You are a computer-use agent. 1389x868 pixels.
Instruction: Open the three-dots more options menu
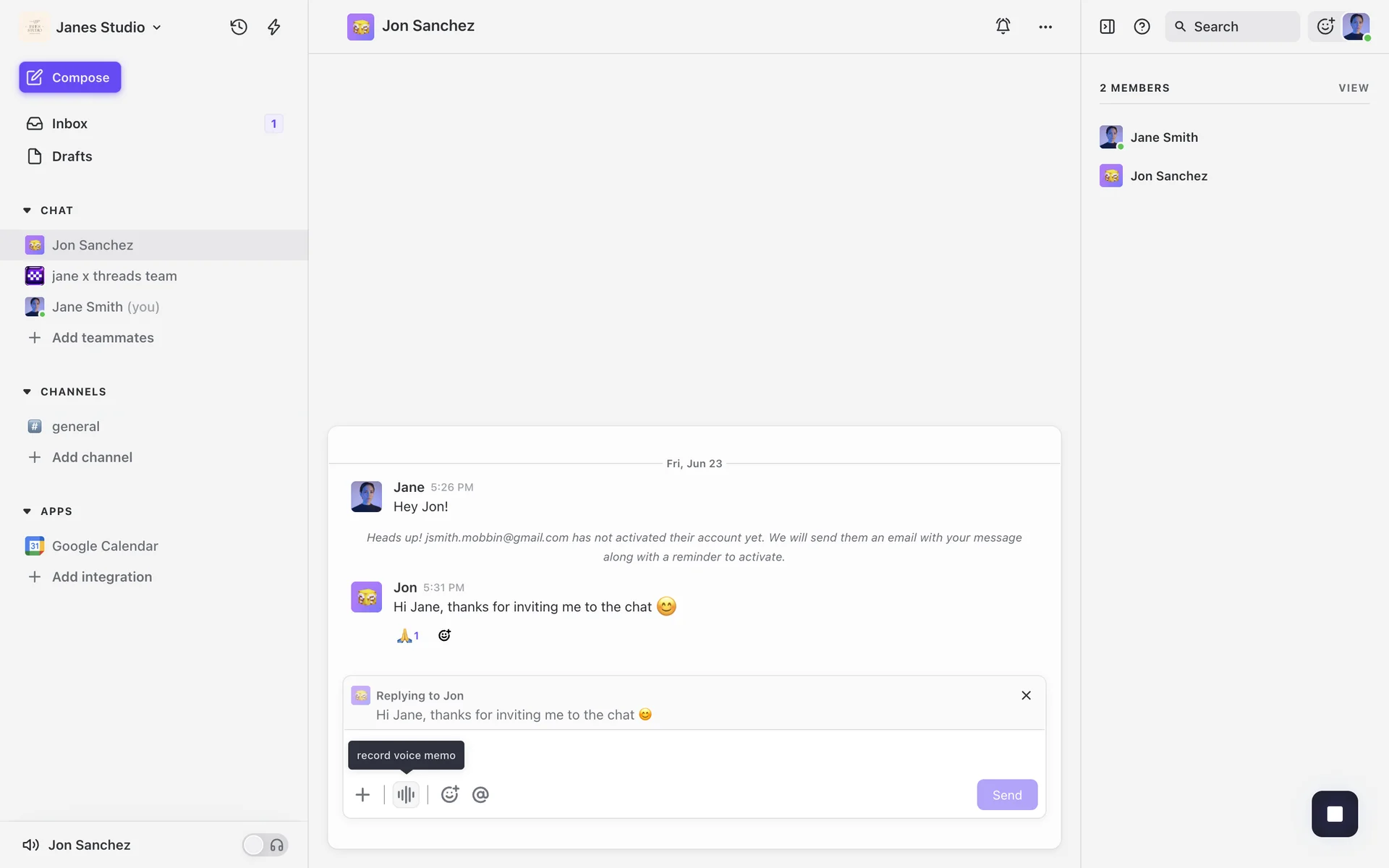[x=1045, y=27]
